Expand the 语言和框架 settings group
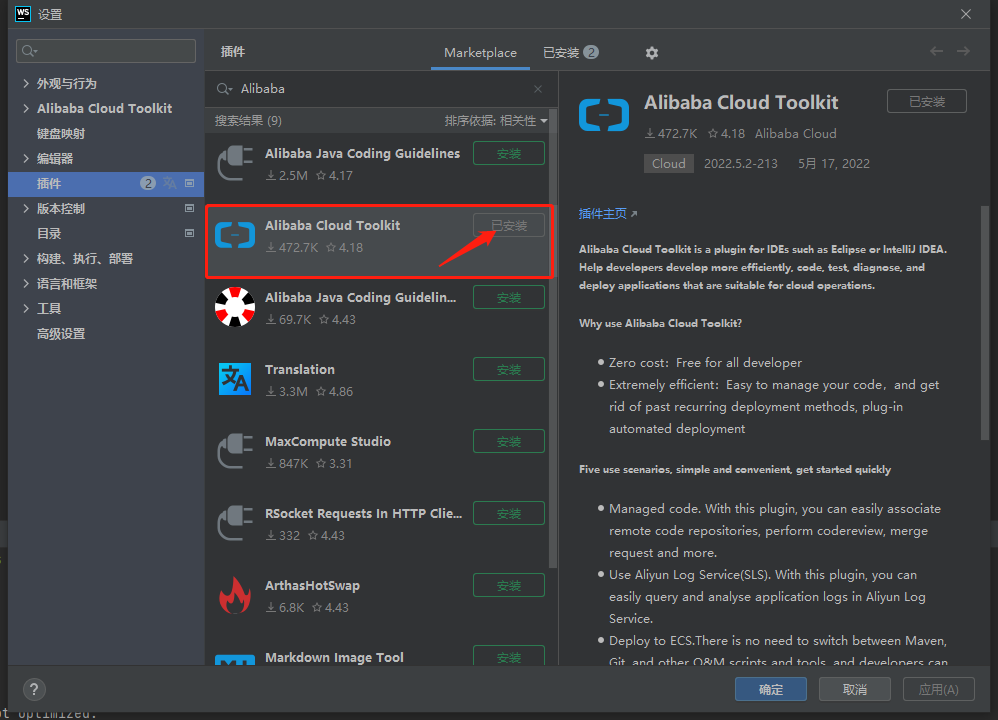The image size is (998, 720). point(26,283)
